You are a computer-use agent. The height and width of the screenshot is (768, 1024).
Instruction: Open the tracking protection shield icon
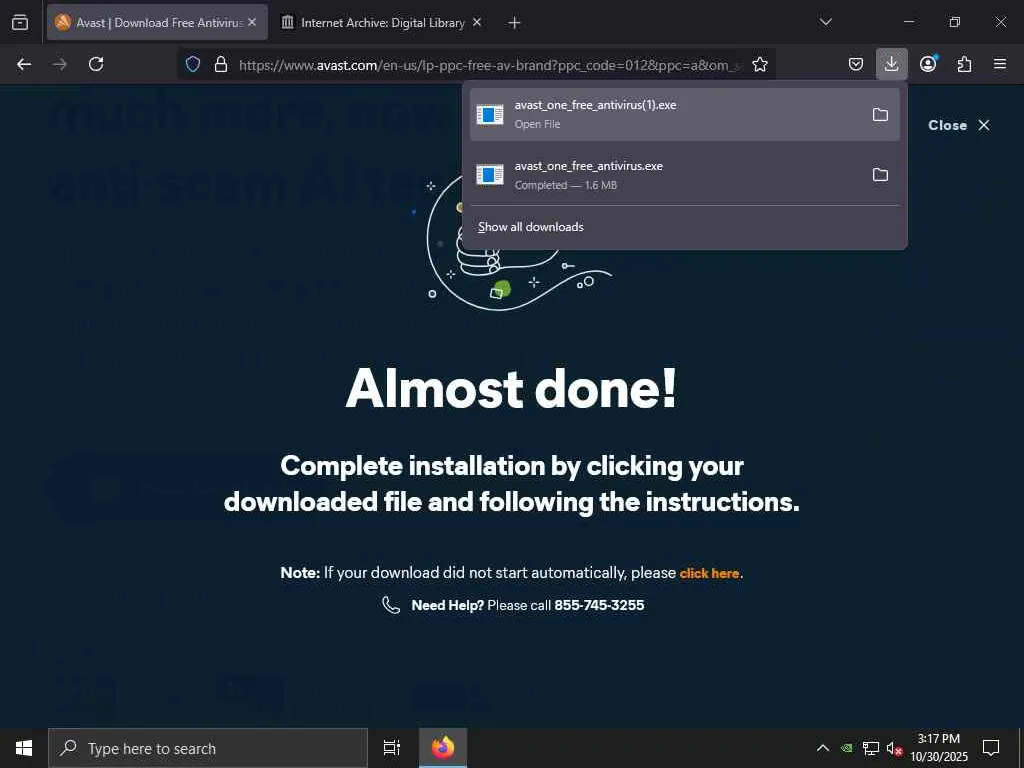point(193,64)
